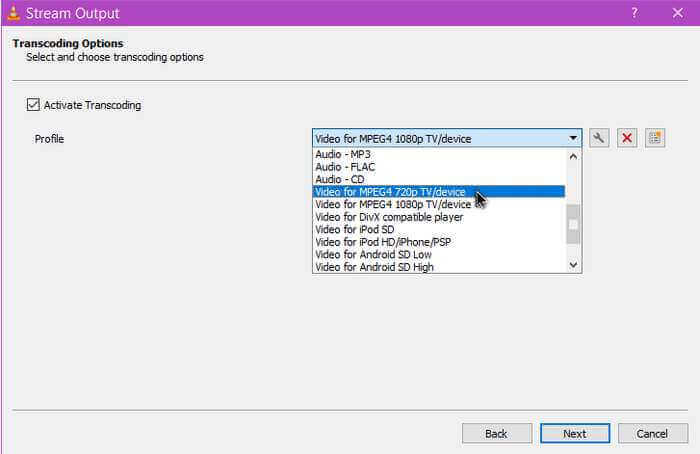This screenshot has height=454, width=700.
Task: Click the profile list scrollbar thumb
Action: (x=573, y=225)
